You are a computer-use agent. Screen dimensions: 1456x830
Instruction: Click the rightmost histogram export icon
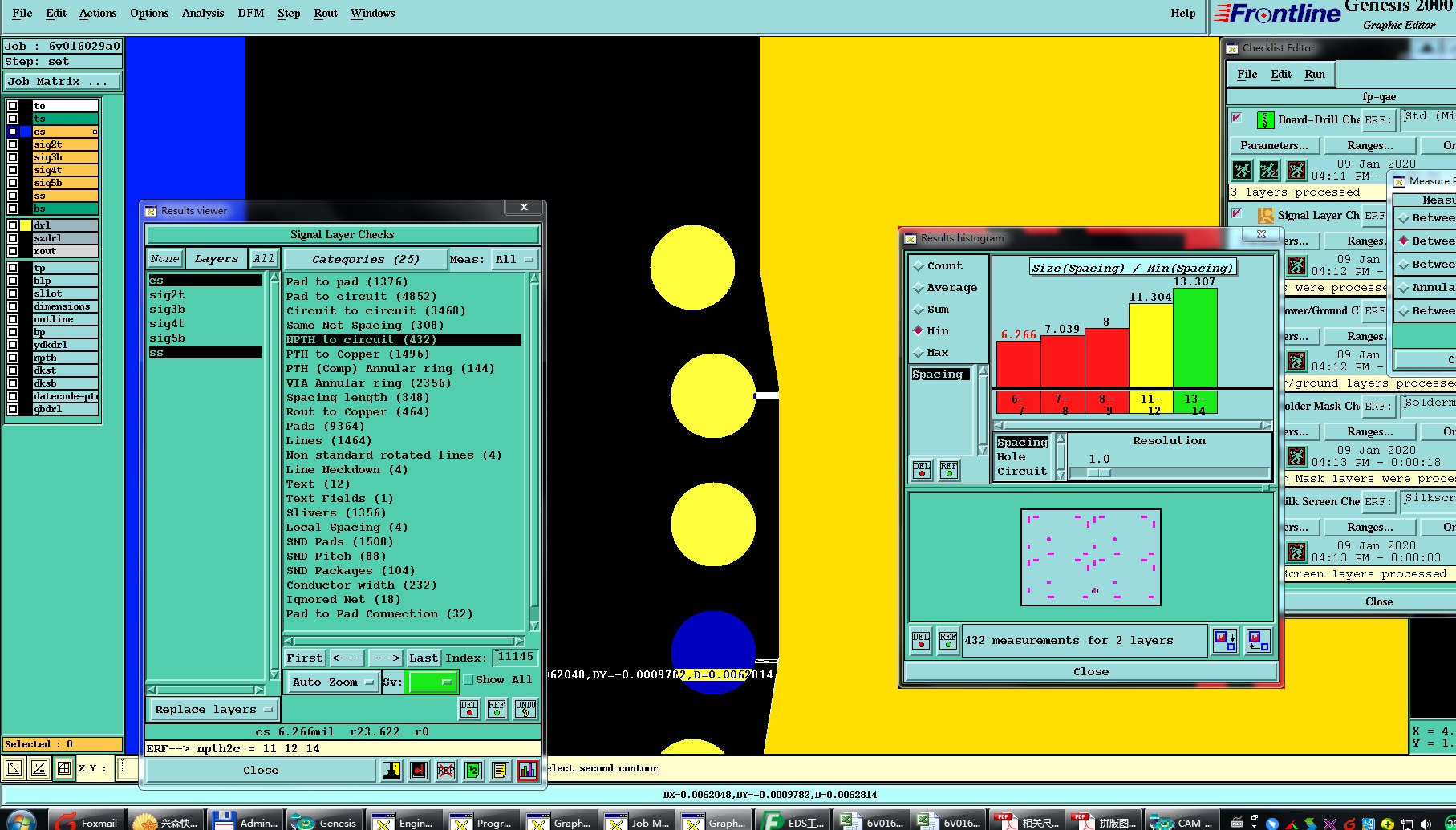coord(1258,641)
